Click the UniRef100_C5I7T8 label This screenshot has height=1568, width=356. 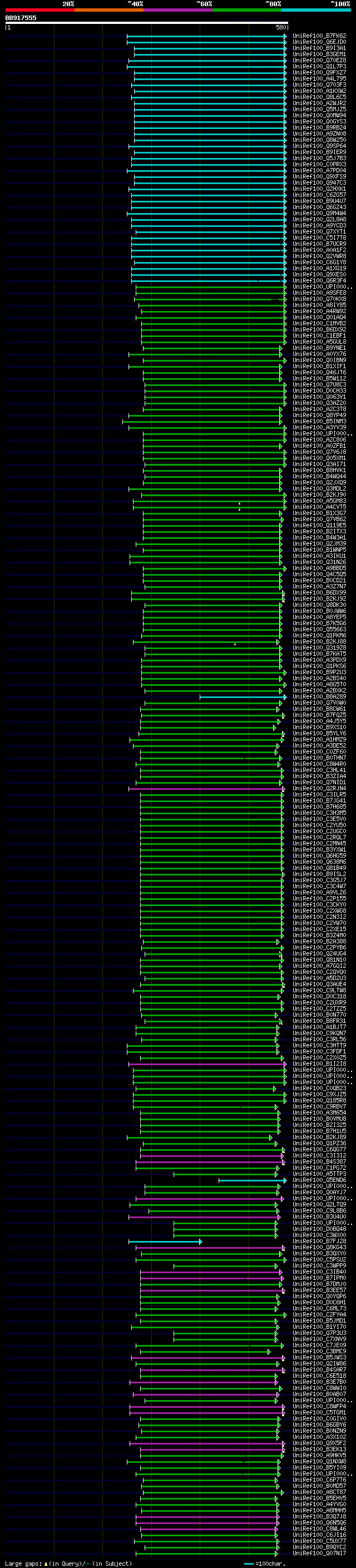(x=319, y=238)
